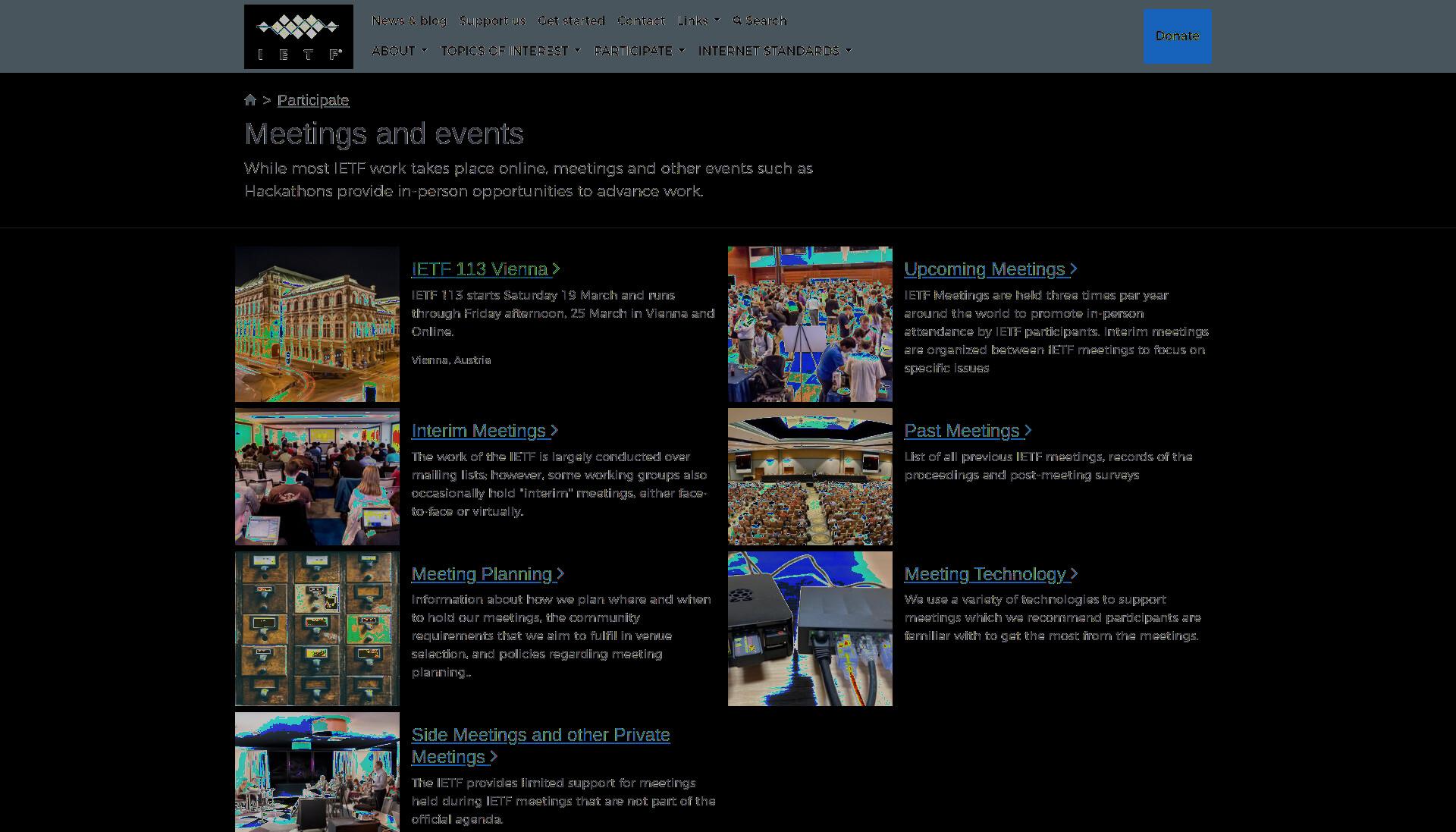Image resolution: width=1456 pixels, height=832 pixels.
Task: Follow the Participate breadcrumb link
Action: coord(313,100)
